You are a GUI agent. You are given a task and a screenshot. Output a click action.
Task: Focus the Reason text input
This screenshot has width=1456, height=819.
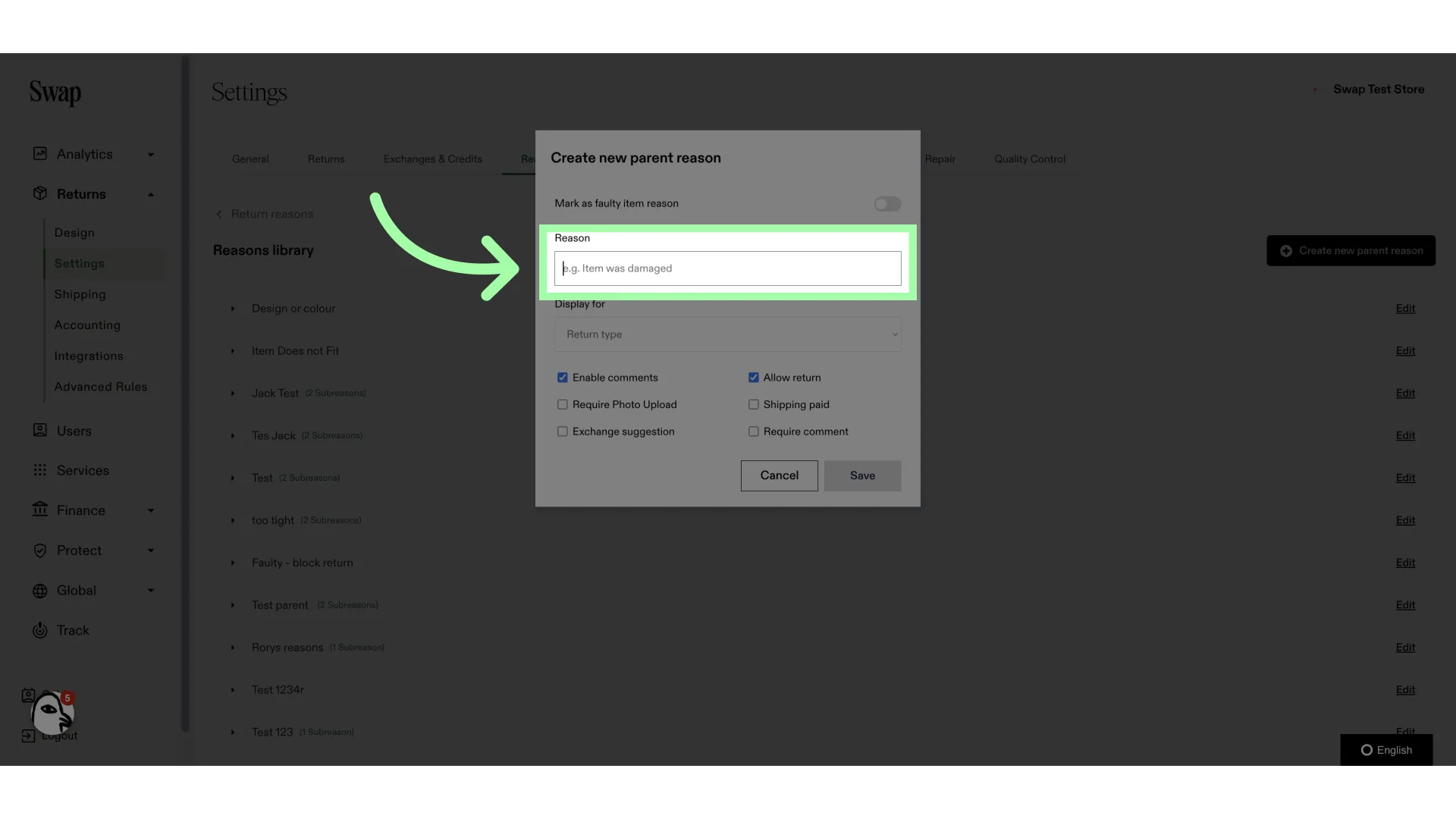[728, 268]
